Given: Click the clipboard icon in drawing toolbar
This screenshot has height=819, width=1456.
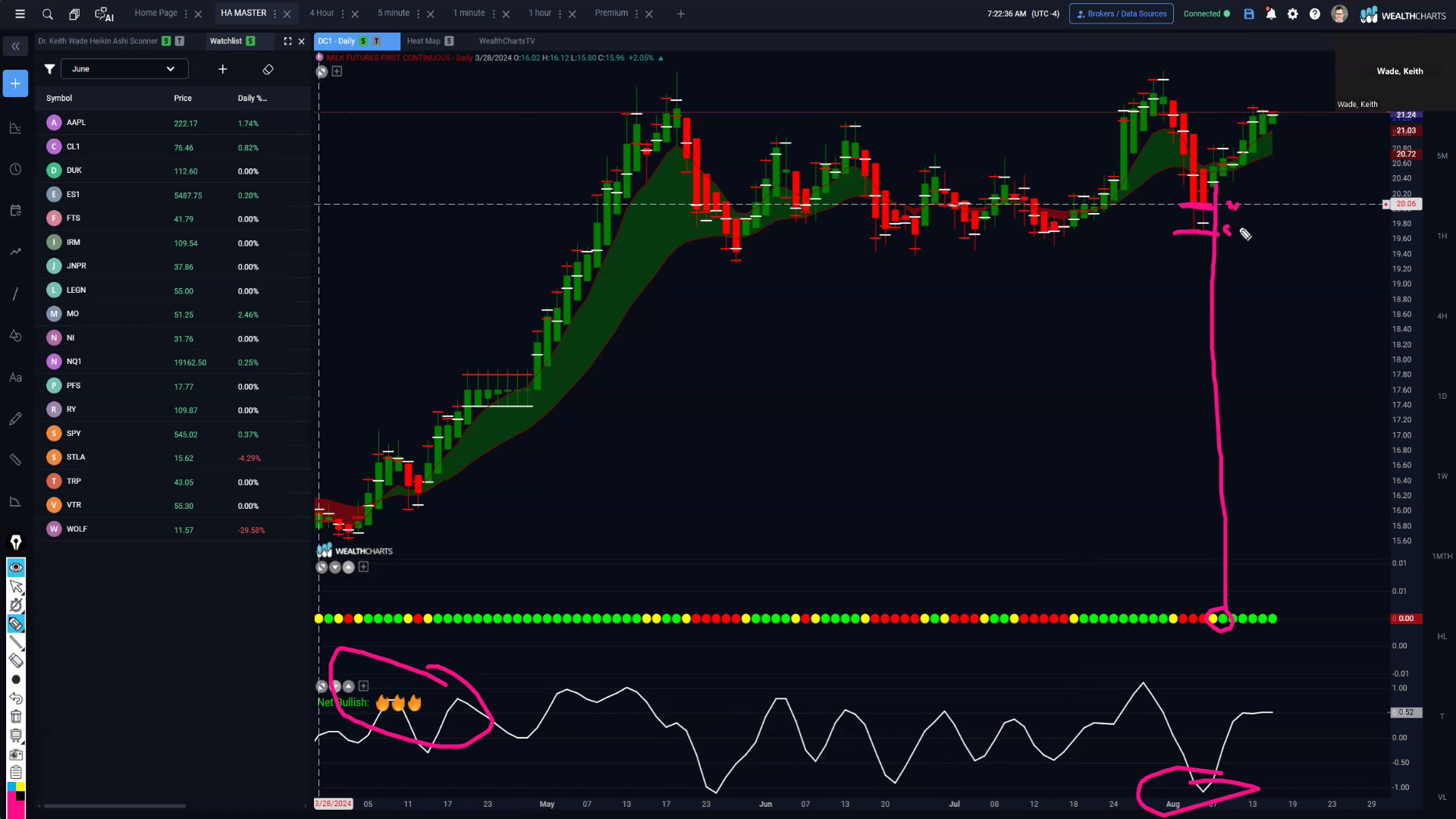Looking at the screenshot, I should click(x=16, y=773).
